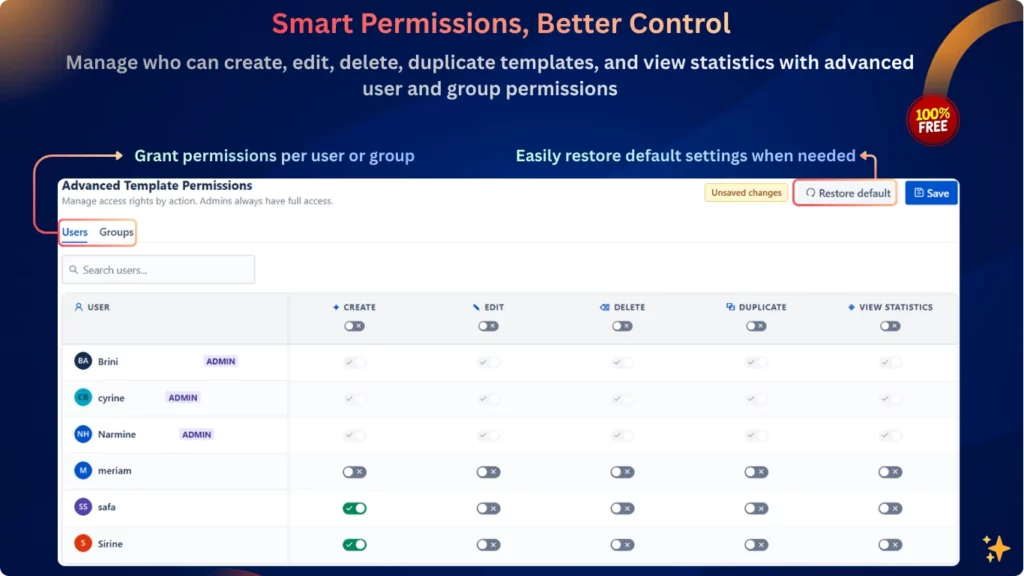
Task: Enable Edit permission for meriam
Action: (x=488, y=472)
